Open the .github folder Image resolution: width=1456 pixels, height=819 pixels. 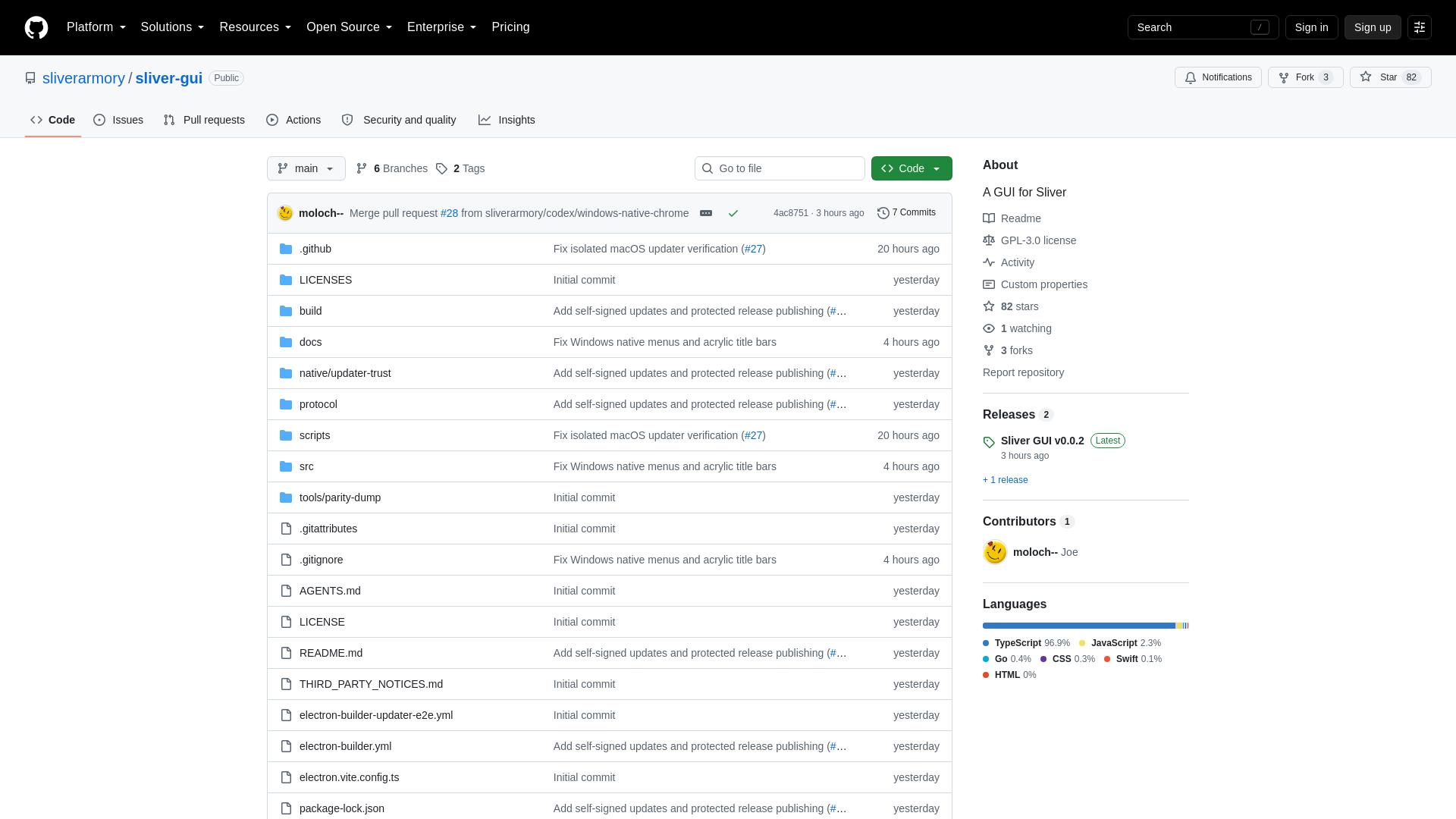pyautogui.click(x=315, y=249)
